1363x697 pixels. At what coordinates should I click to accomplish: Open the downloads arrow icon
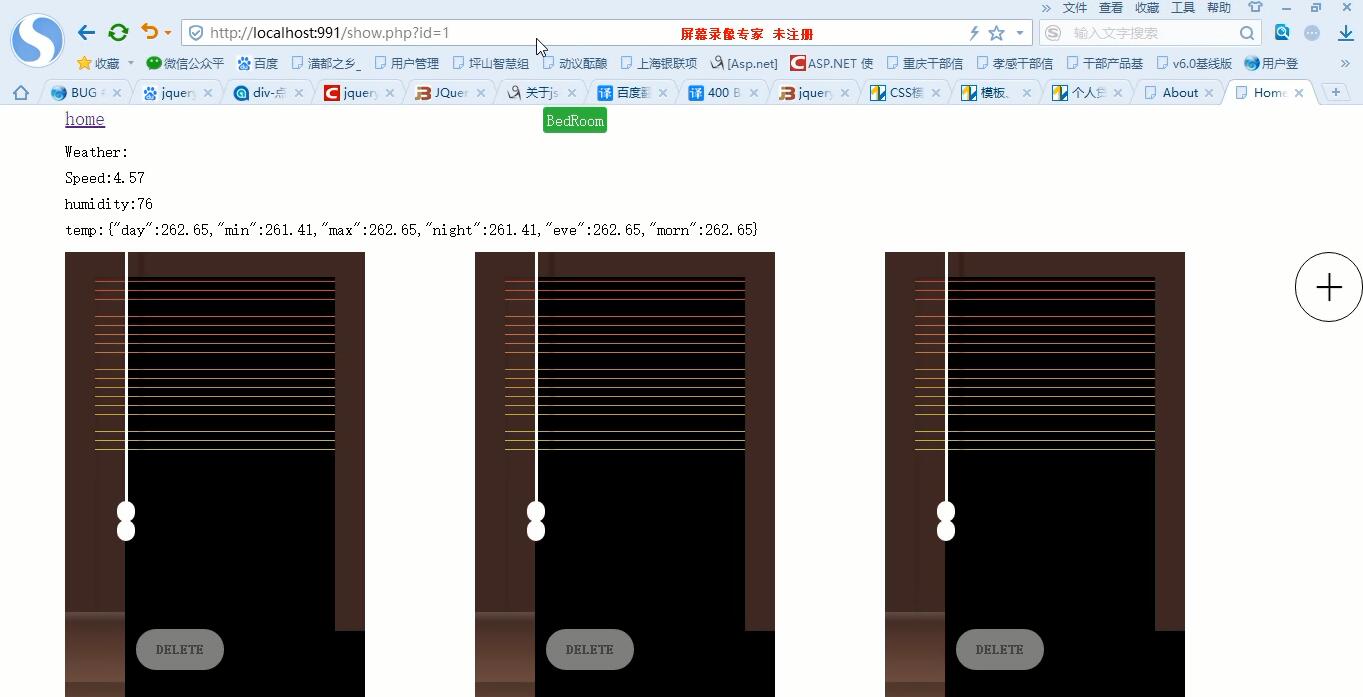coord(1345,33)
